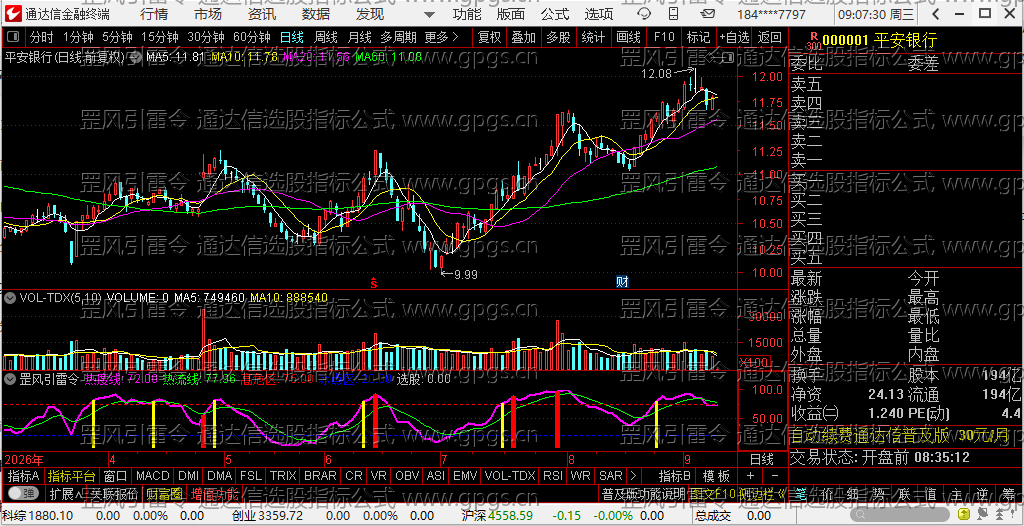Click the 复权 button
1024x526 pixels.
(489, 37)
